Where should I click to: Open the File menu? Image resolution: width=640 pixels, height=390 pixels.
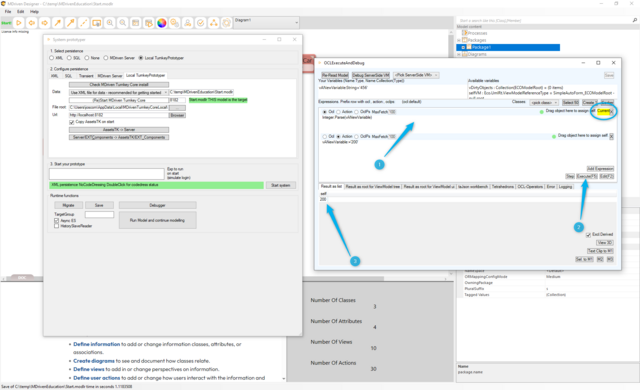(8, 11)
